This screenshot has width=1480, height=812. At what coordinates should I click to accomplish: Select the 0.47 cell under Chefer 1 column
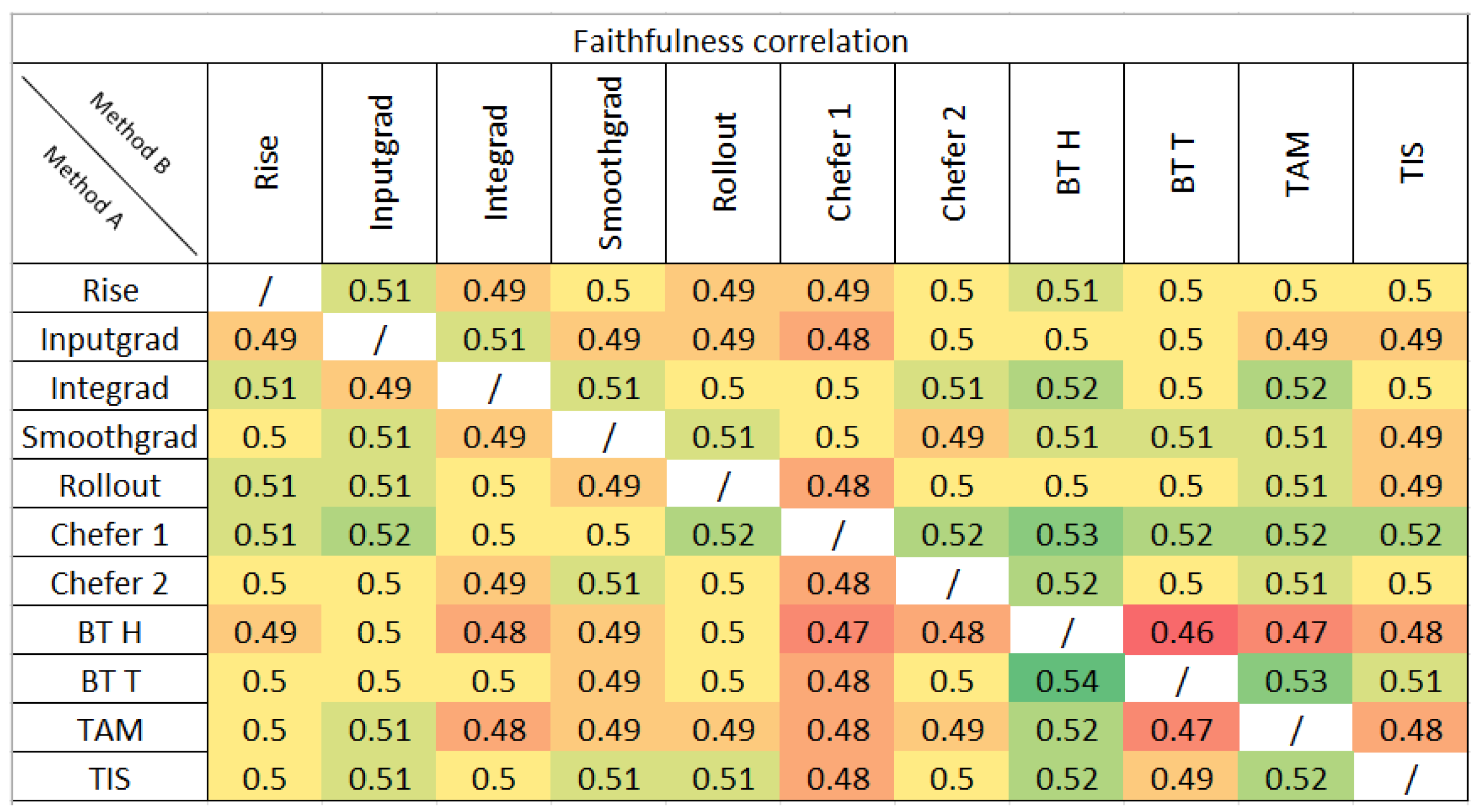[x=838, y=632]
